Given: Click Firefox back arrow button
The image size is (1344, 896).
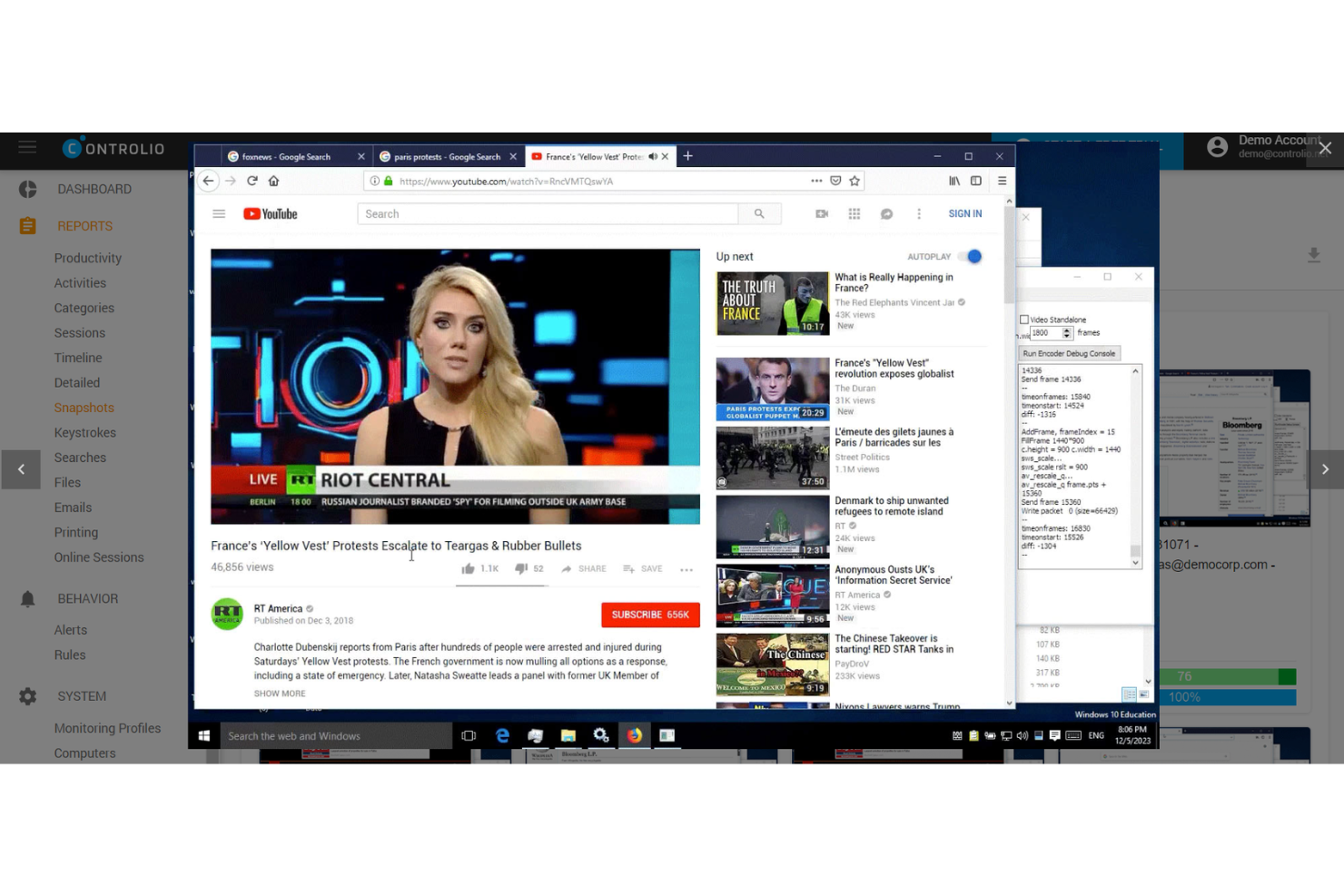Looking at the screenshot, I should point(209,181).
